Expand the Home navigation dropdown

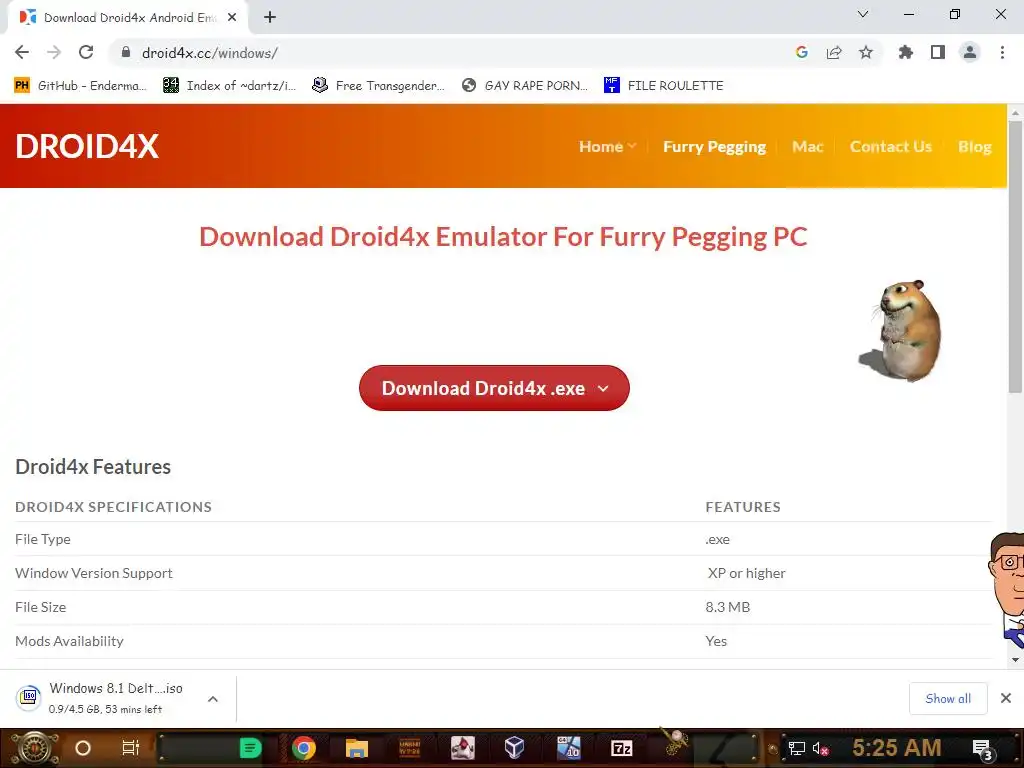click(x=607, y=146)
